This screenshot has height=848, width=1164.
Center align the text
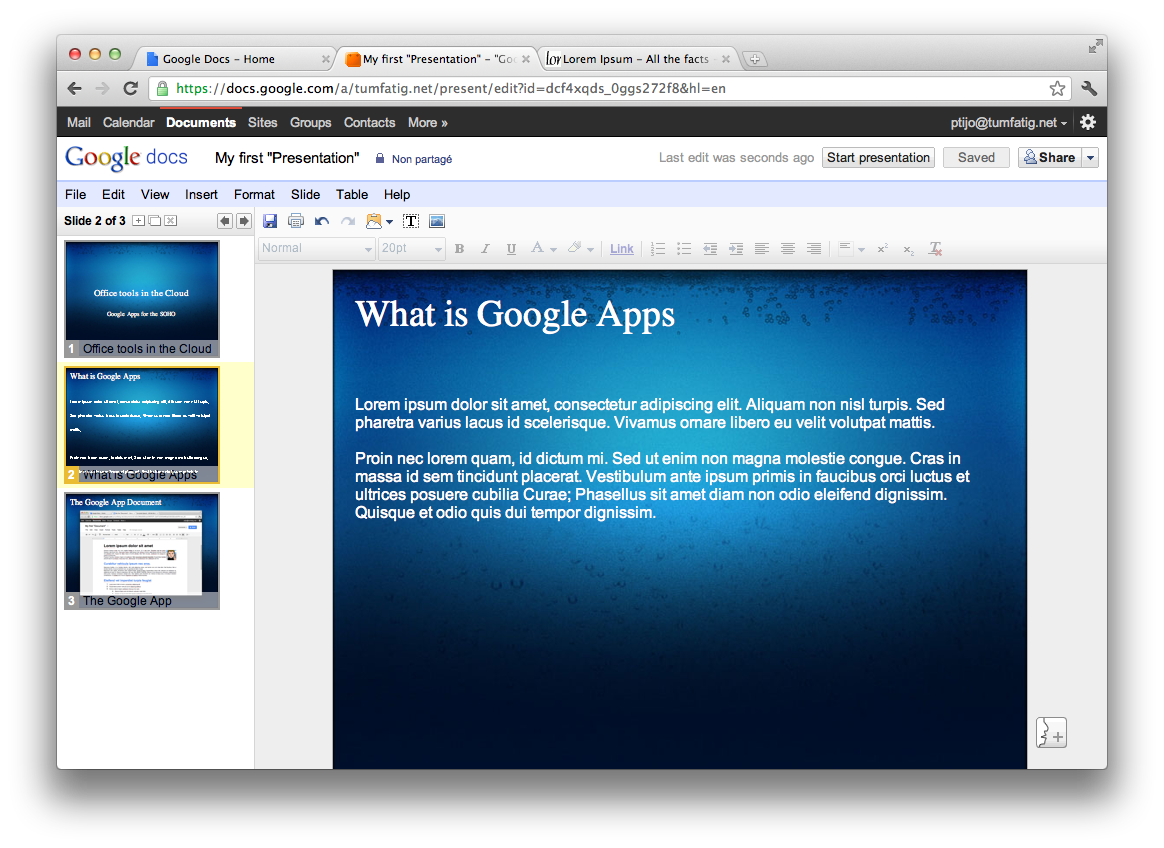788,249
